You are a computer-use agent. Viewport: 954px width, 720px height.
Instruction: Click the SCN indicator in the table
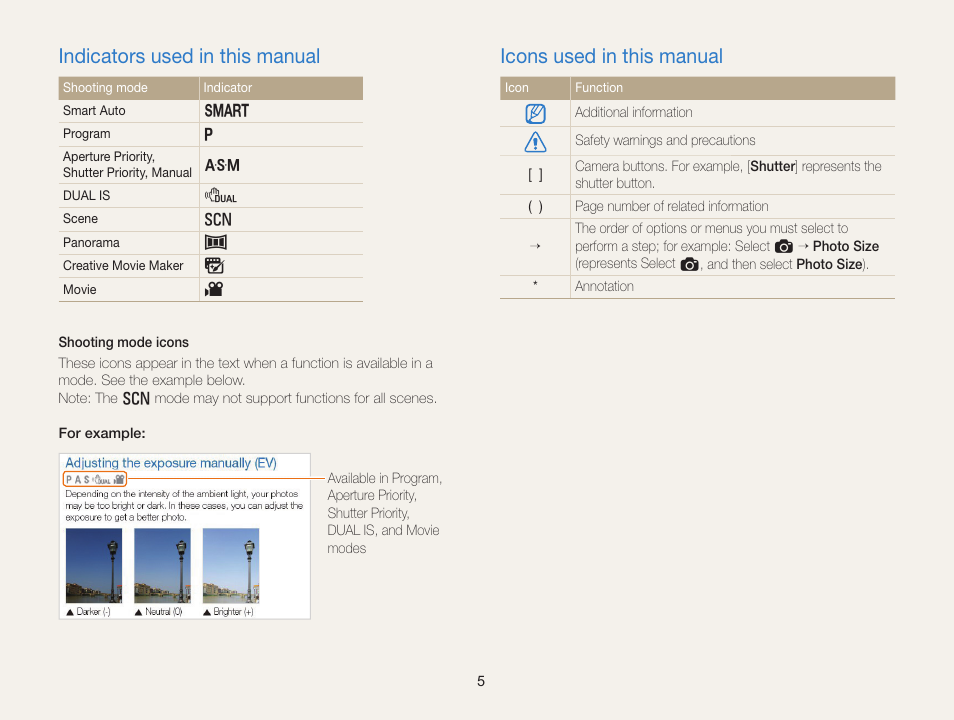pyautogui.click(x=218, y=219)
